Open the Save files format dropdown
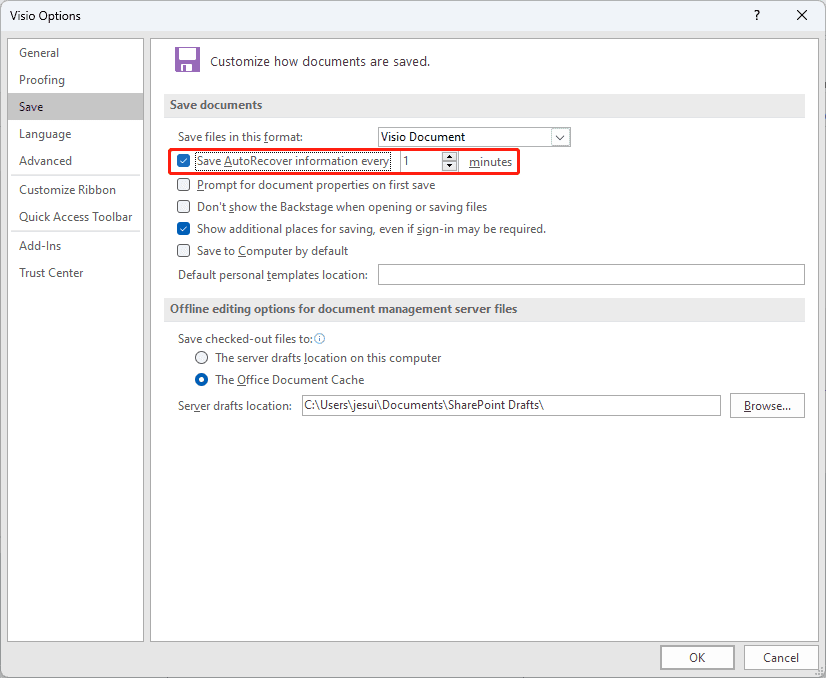The image size is (826, 678). (x=560, y=137)
